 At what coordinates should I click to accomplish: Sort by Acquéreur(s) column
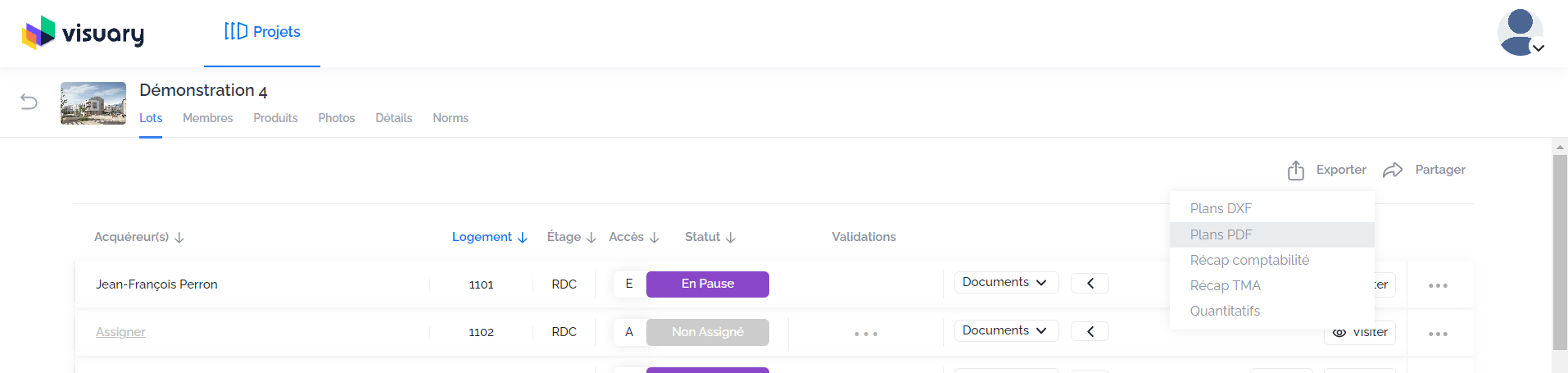pyautogui.click(x=139, y=237)
